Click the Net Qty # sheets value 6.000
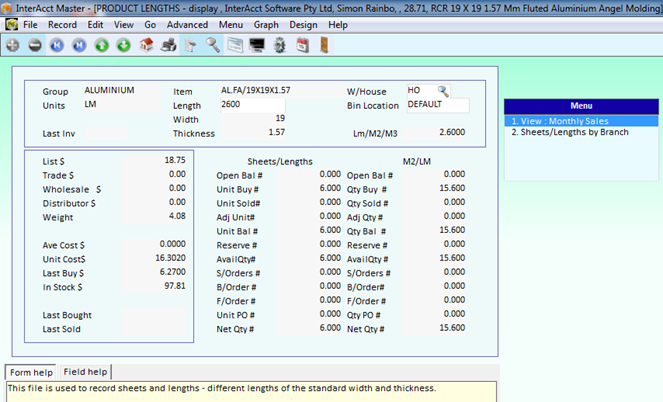663x402 pixels. [x=330, y=328]
